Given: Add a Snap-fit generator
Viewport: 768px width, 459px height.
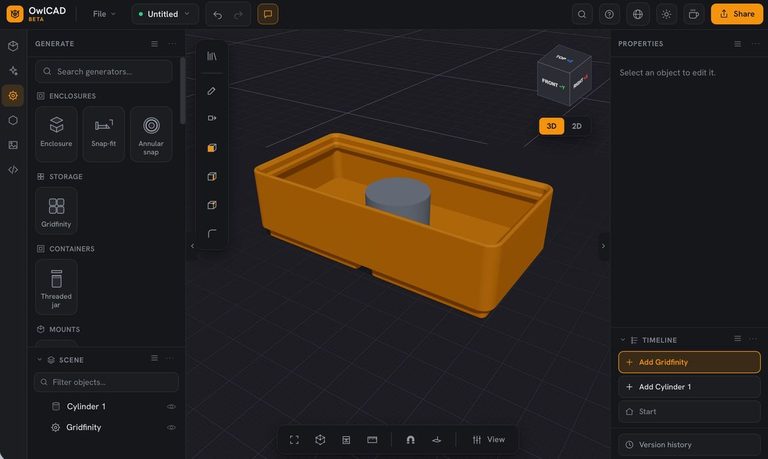Looking at the screenshot, I should click(x=104, y=134).
